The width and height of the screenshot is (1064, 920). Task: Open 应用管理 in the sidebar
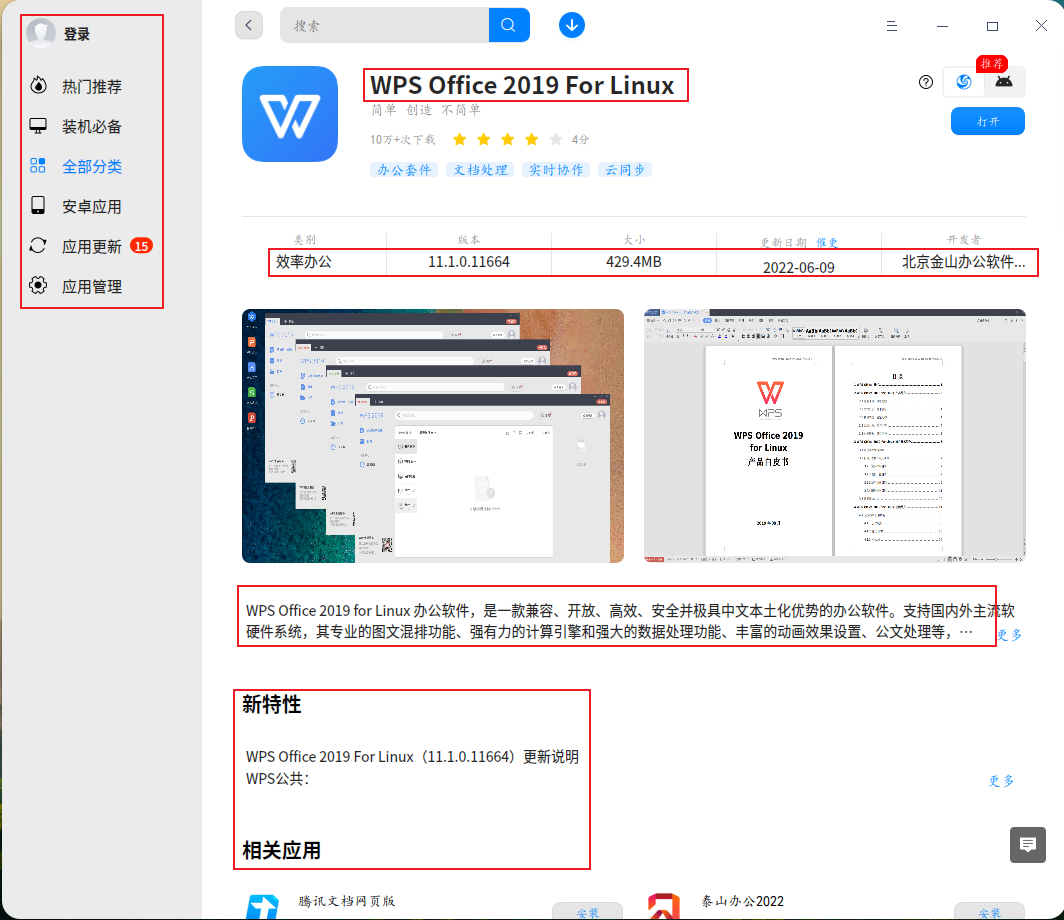click(92, 286)
